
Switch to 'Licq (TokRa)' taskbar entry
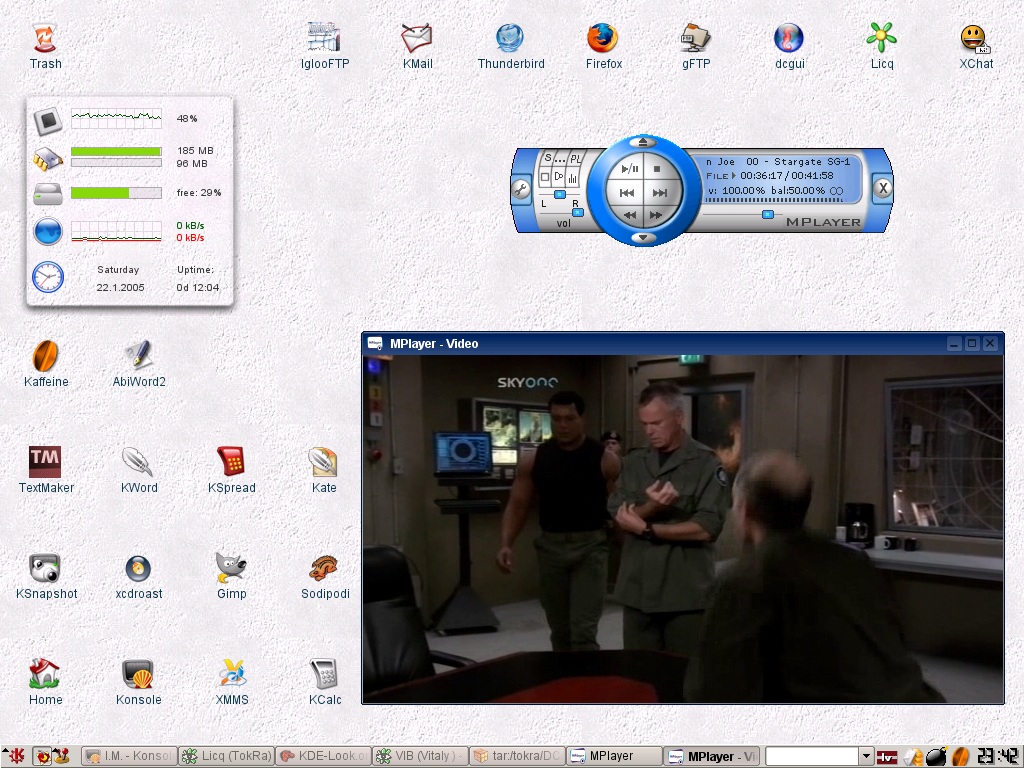click(x=226, y=756)
